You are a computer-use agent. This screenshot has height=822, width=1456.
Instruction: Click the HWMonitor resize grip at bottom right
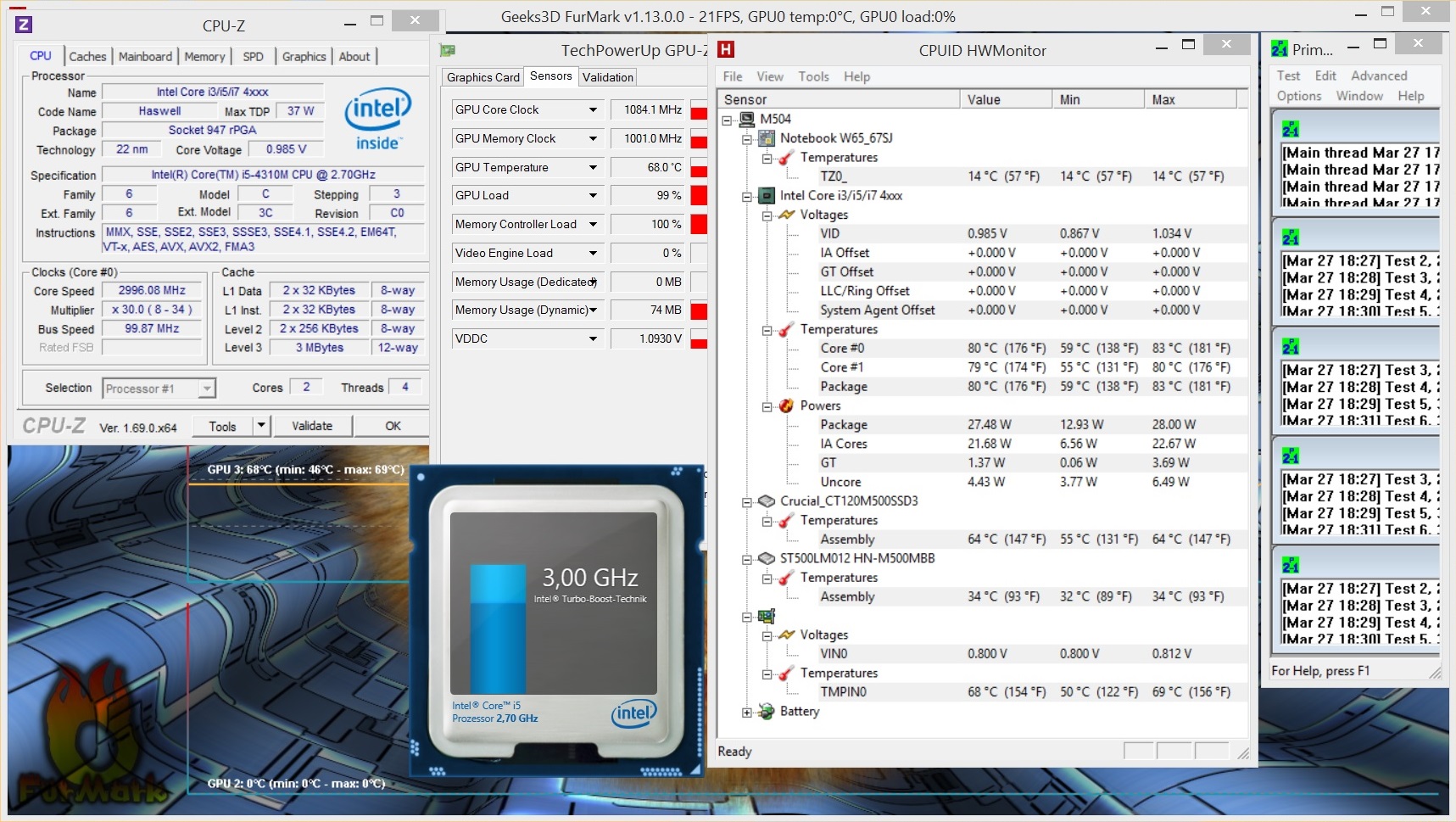pyautogui.click(x=1242, y=752)
